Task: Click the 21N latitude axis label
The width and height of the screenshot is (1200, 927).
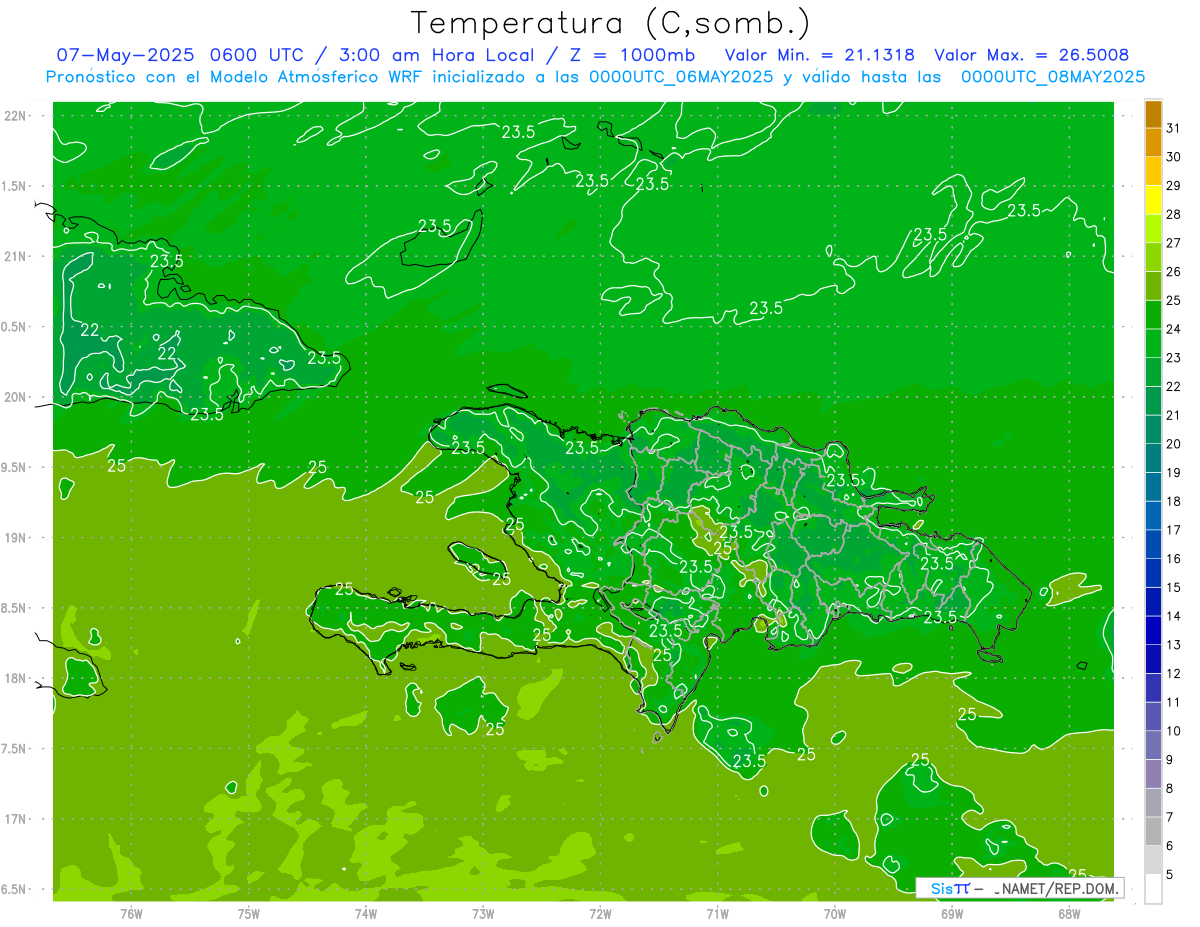Action: 15,256
